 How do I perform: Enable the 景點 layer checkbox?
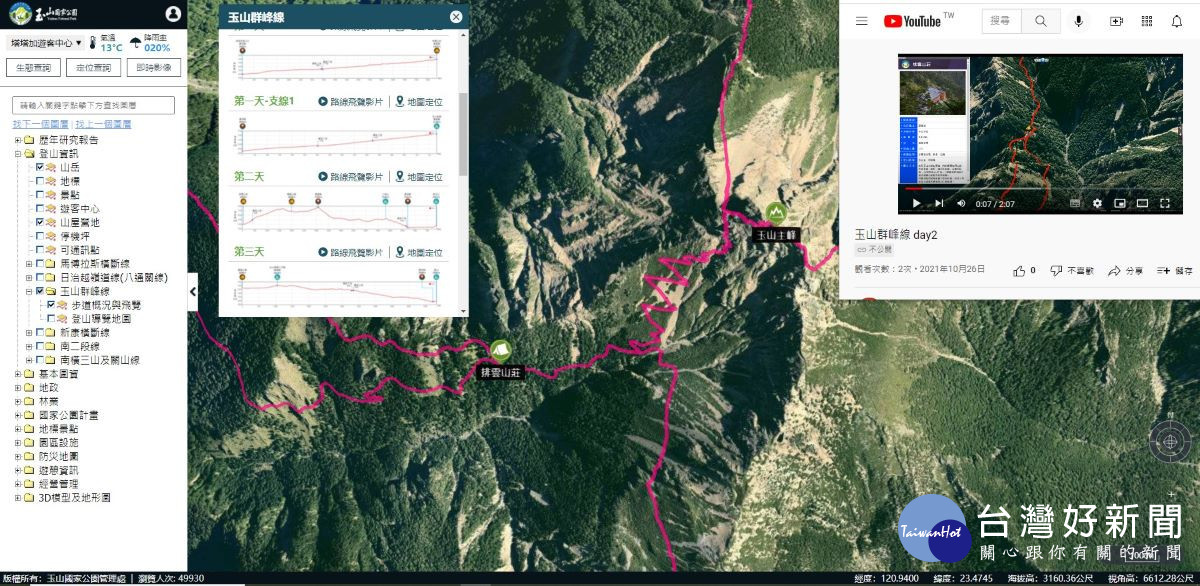pos(40,195)
